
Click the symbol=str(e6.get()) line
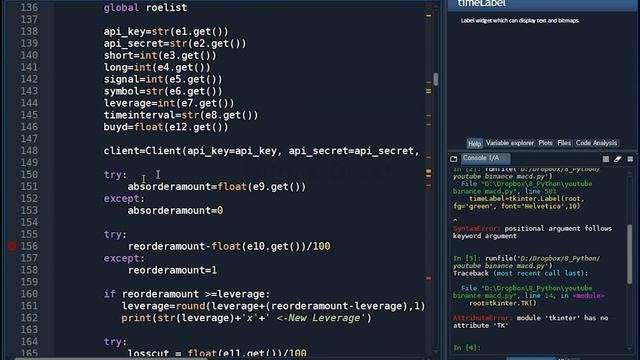pyautogui.click(x=163, y=91)
